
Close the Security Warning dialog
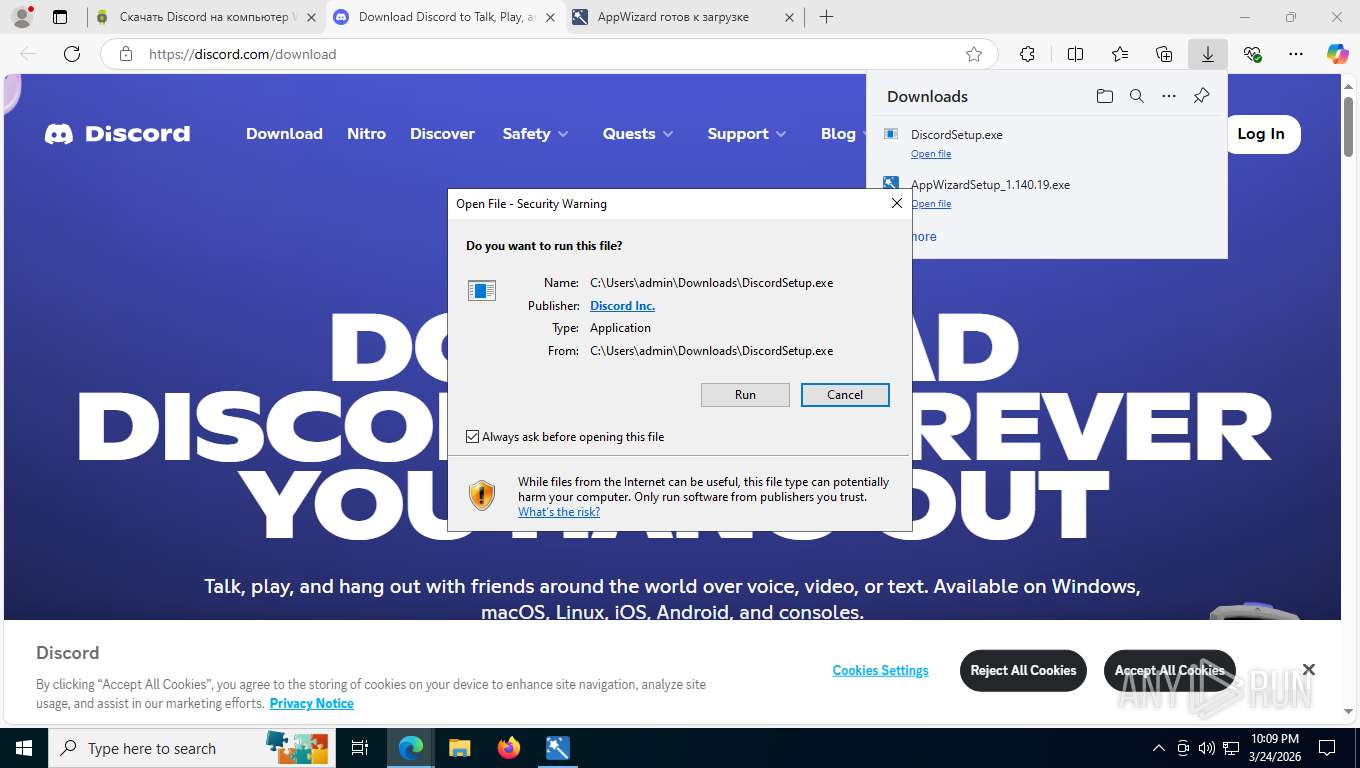point(897,203)
